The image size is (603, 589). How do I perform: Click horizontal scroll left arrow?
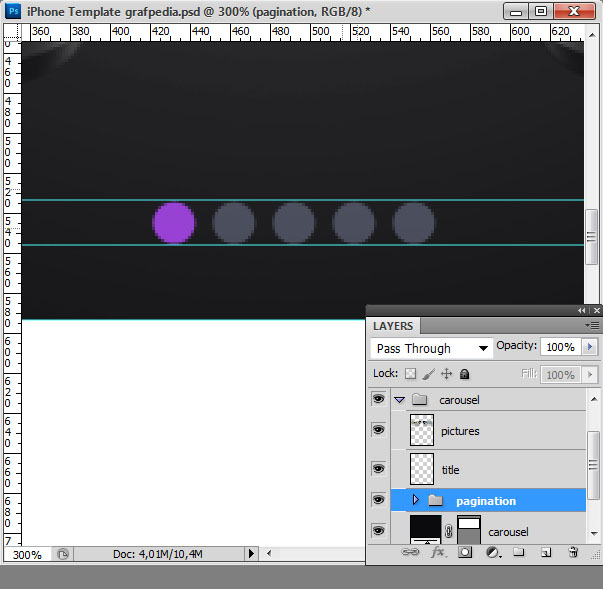click(269, 553)
